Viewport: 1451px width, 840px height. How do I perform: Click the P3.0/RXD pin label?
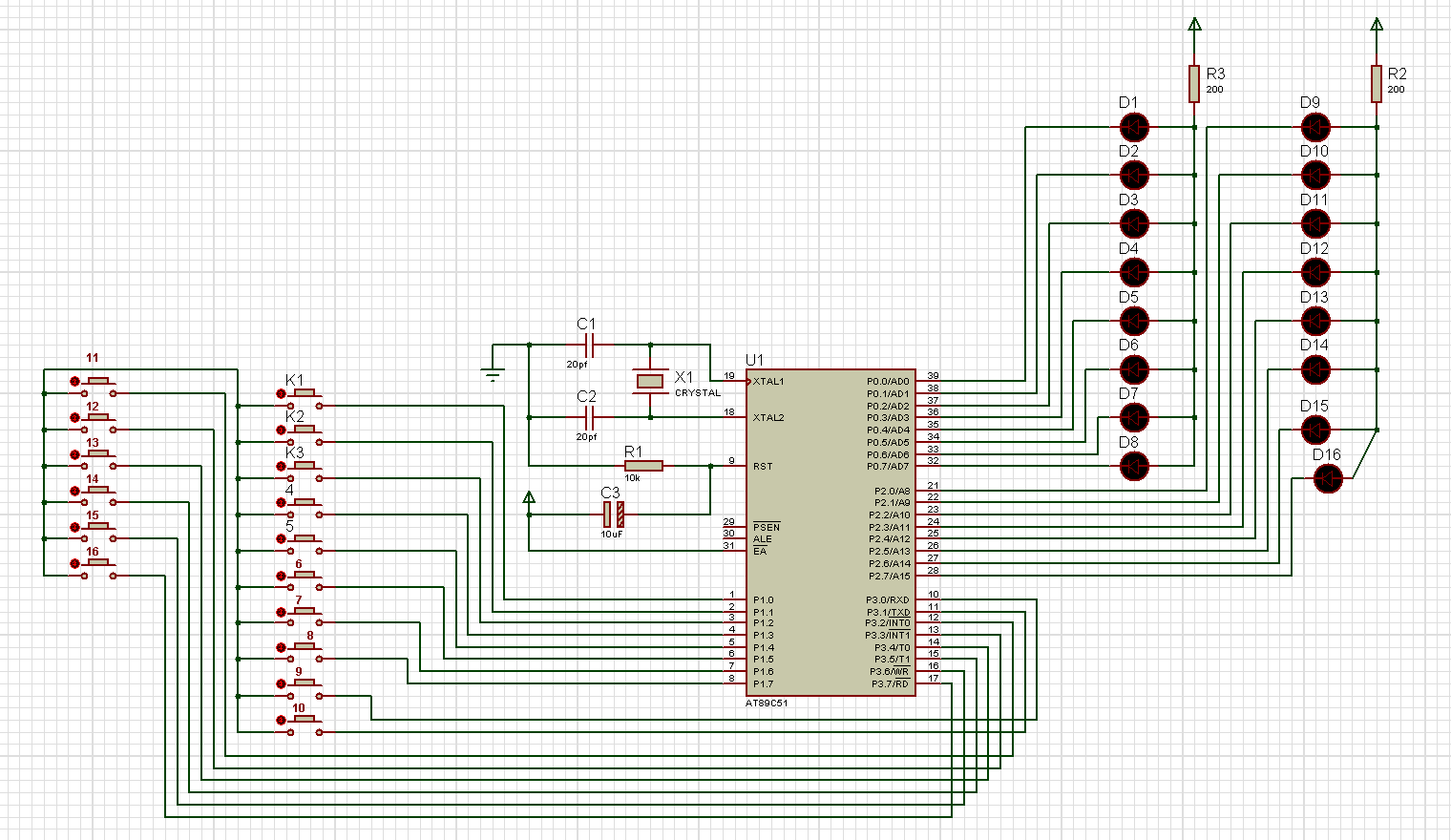click(888, 600)
